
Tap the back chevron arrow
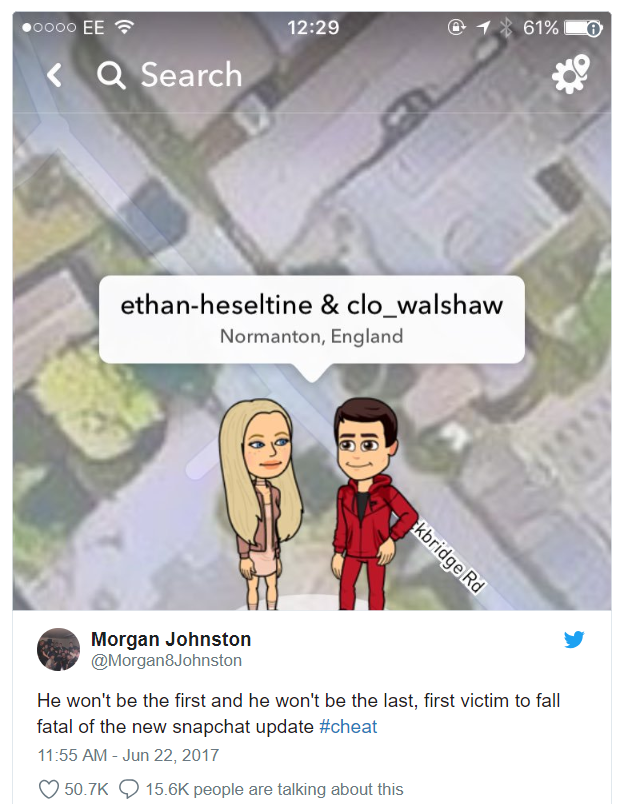[54, 75]
